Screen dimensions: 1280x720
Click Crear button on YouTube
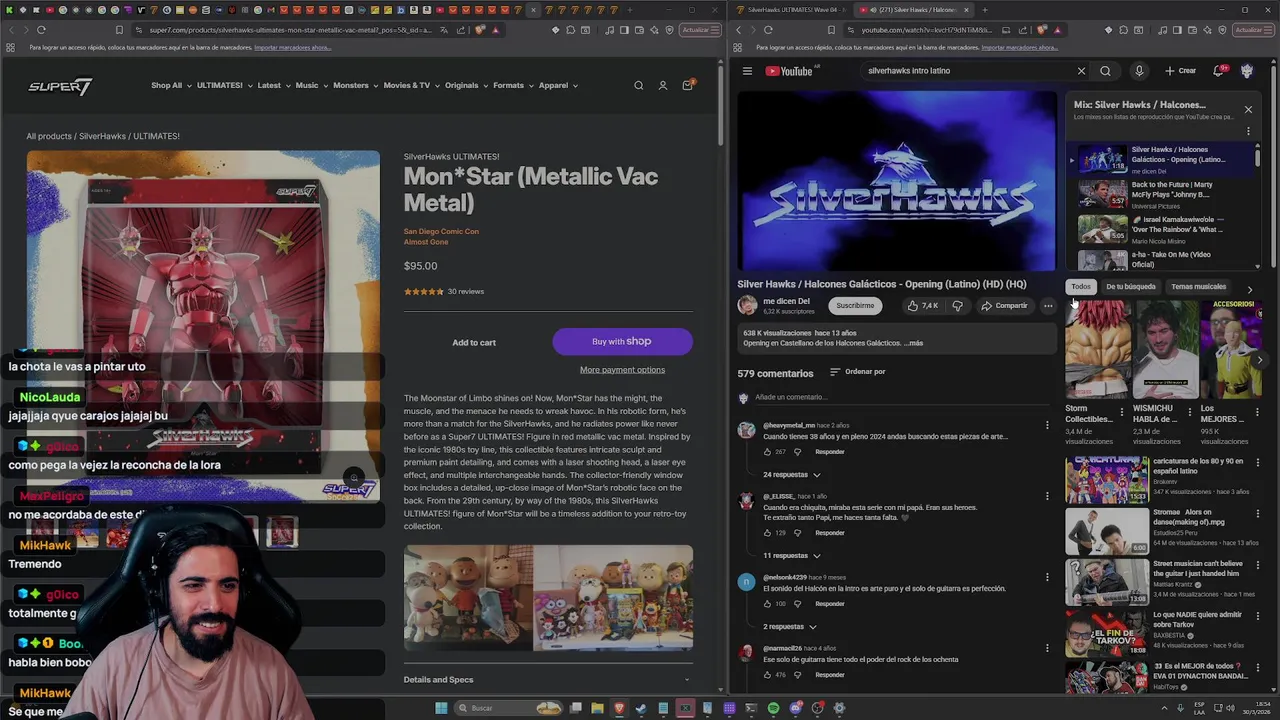(x=1180, y=71)
